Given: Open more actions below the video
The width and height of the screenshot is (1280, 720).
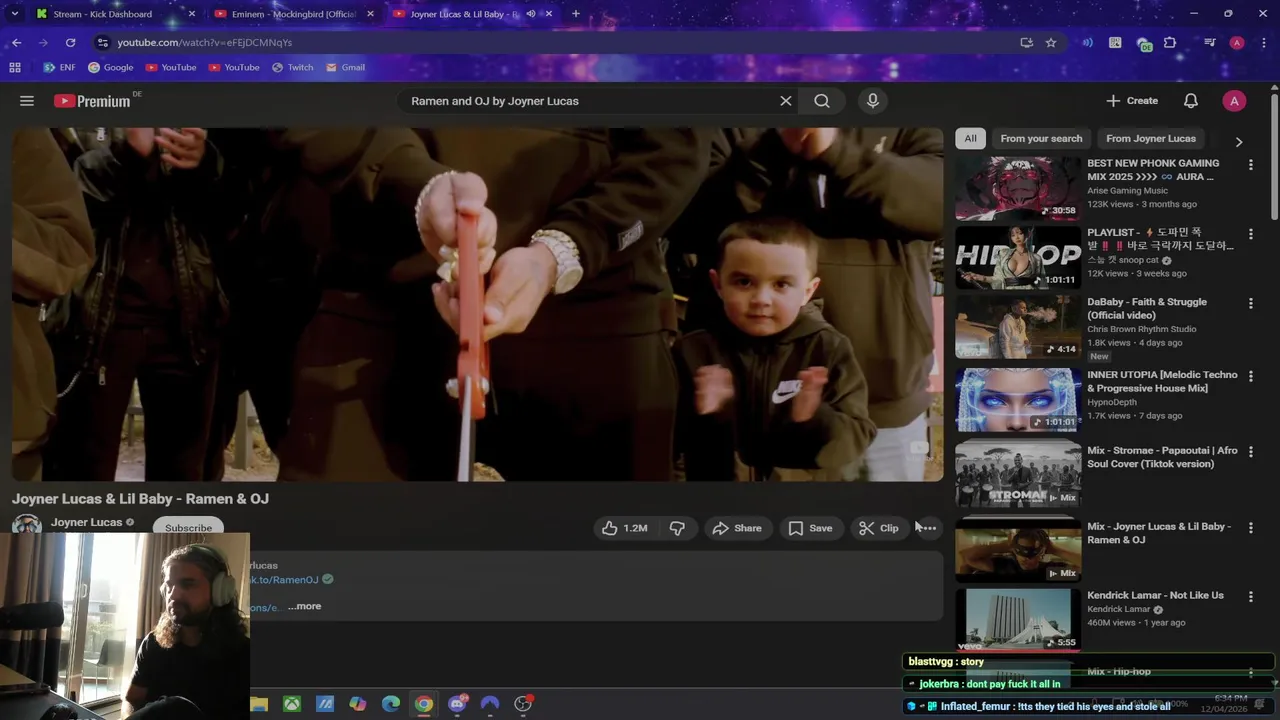Looking at the screenshot, I should (928, 528).
